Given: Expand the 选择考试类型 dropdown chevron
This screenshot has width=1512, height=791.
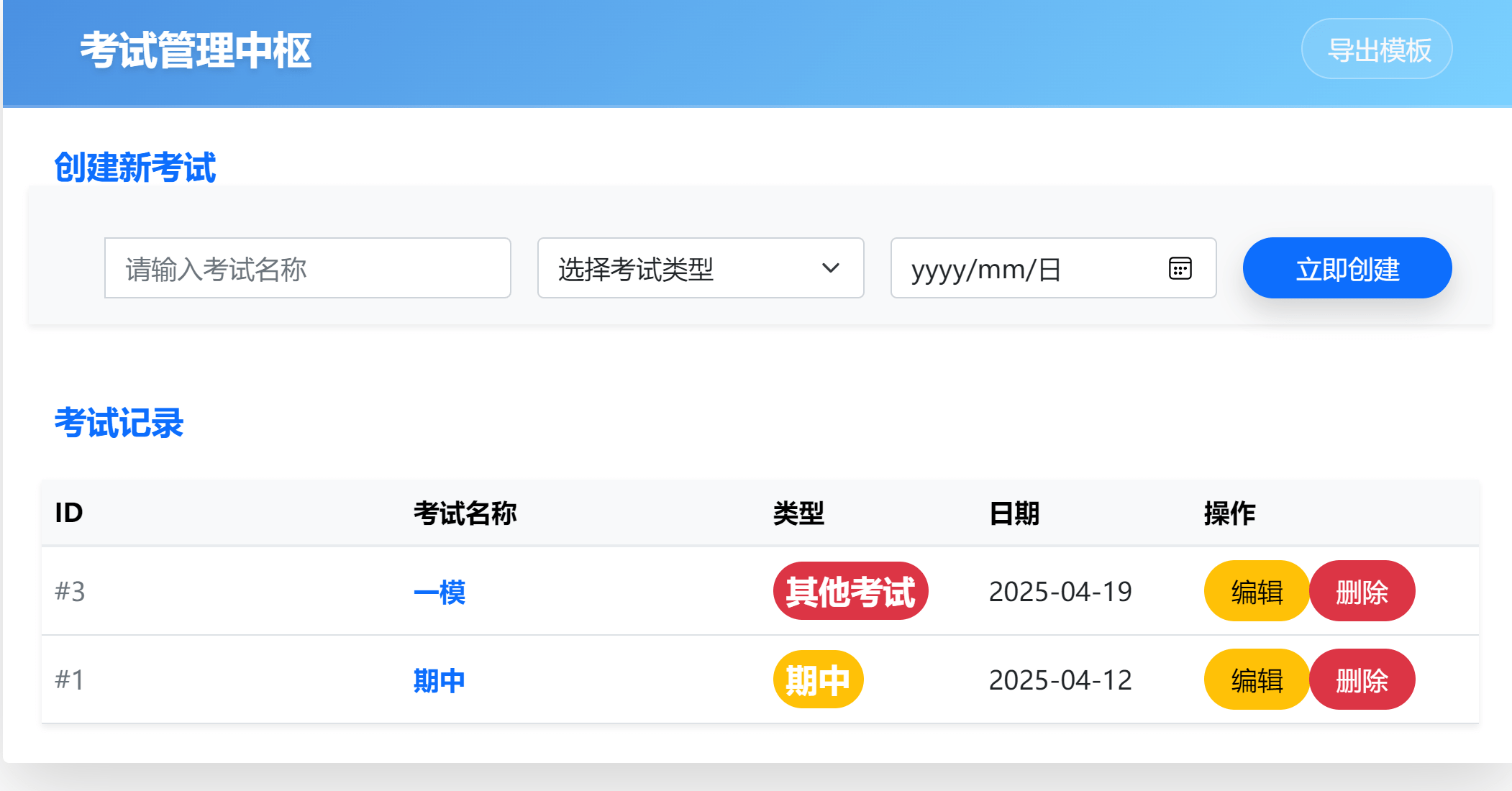Looking at the screenshot, I should tap(830, 268).
